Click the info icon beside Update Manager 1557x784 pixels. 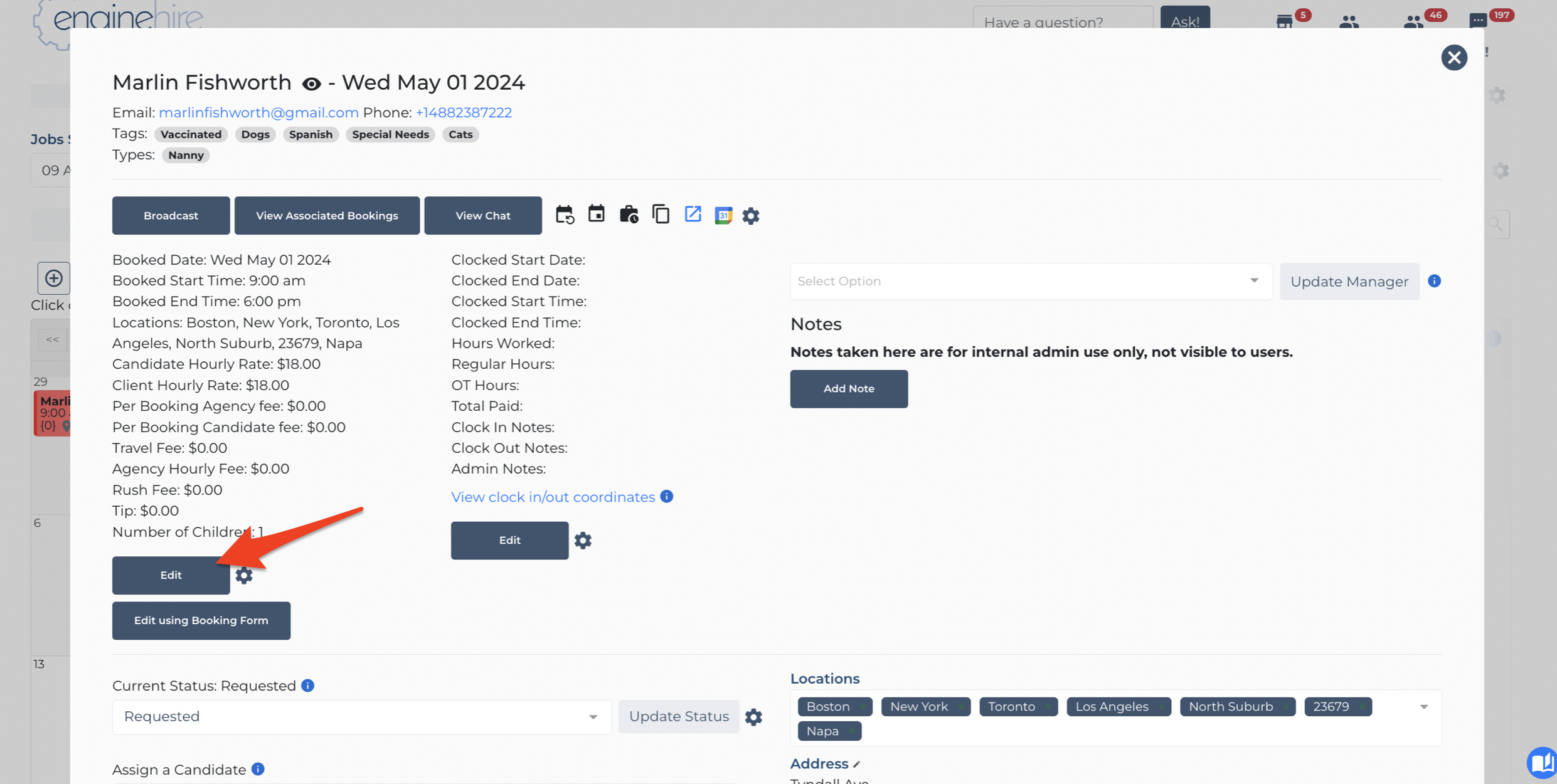coord(1434,281)
